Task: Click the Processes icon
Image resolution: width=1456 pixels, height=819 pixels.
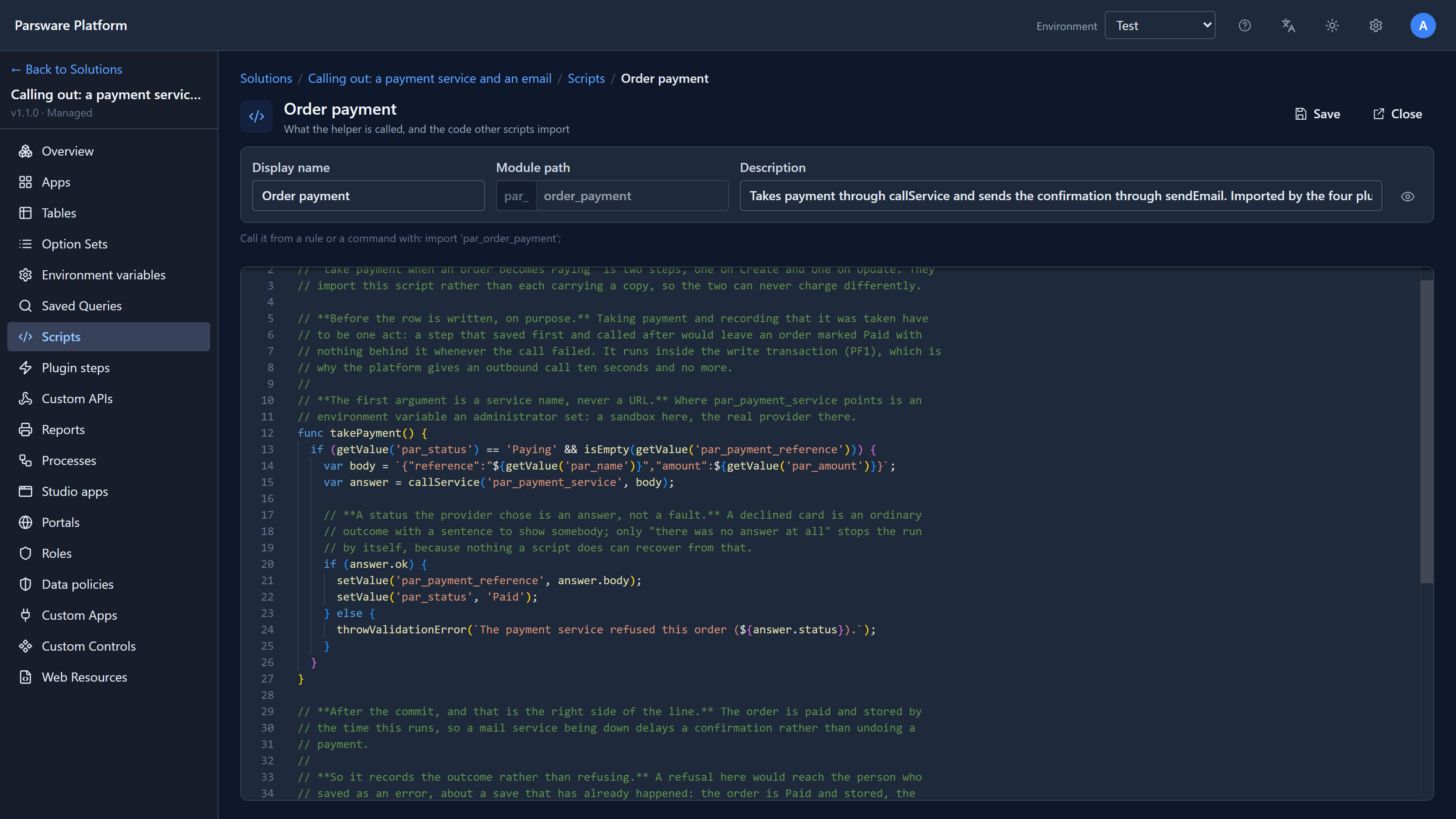Action: tap(25, 460)
